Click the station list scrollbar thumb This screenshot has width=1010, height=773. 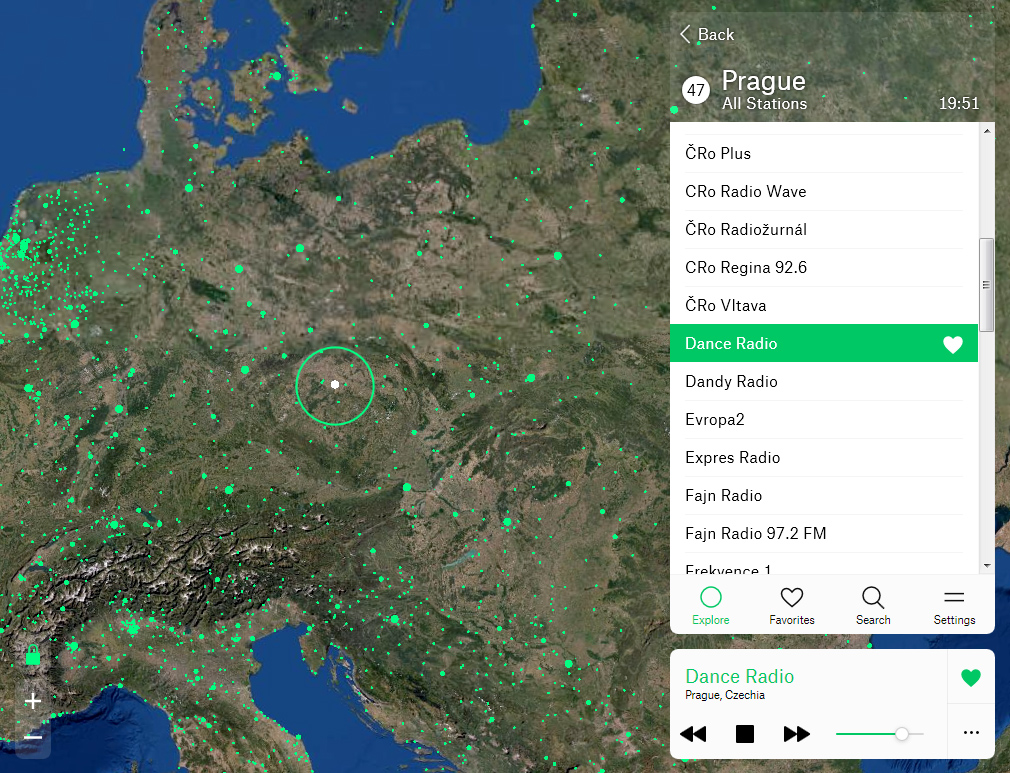[x=987, y=285]
